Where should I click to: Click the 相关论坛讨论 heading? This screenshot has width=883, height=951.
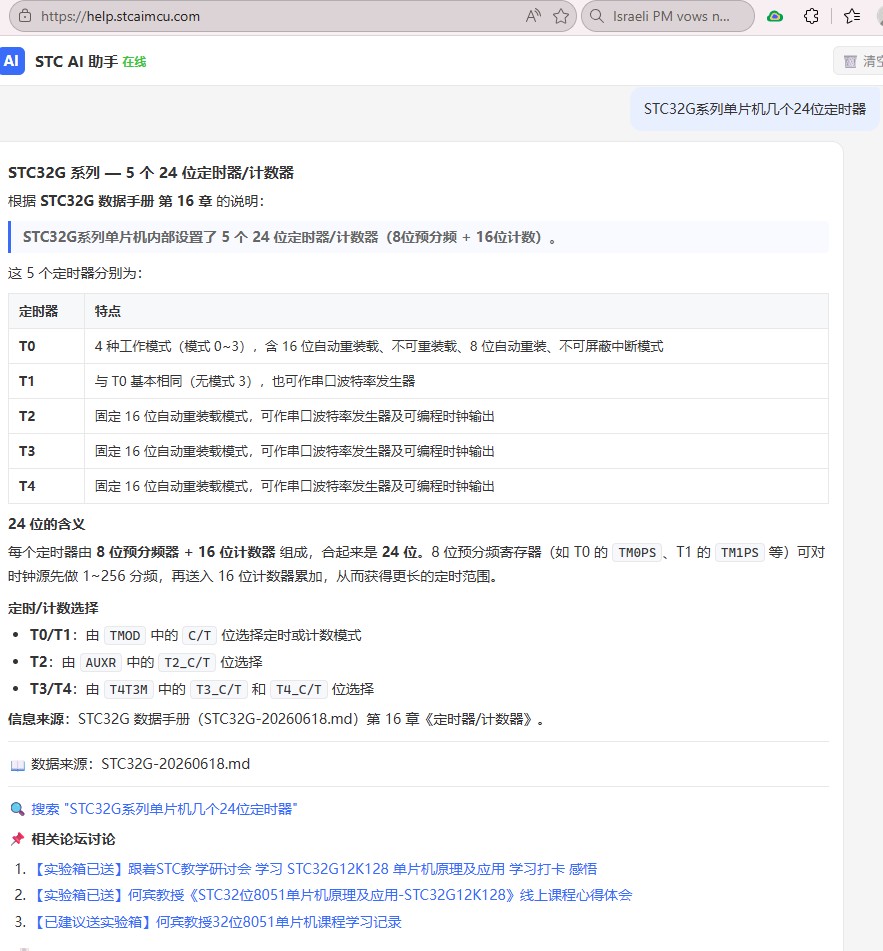pos(73,839)
